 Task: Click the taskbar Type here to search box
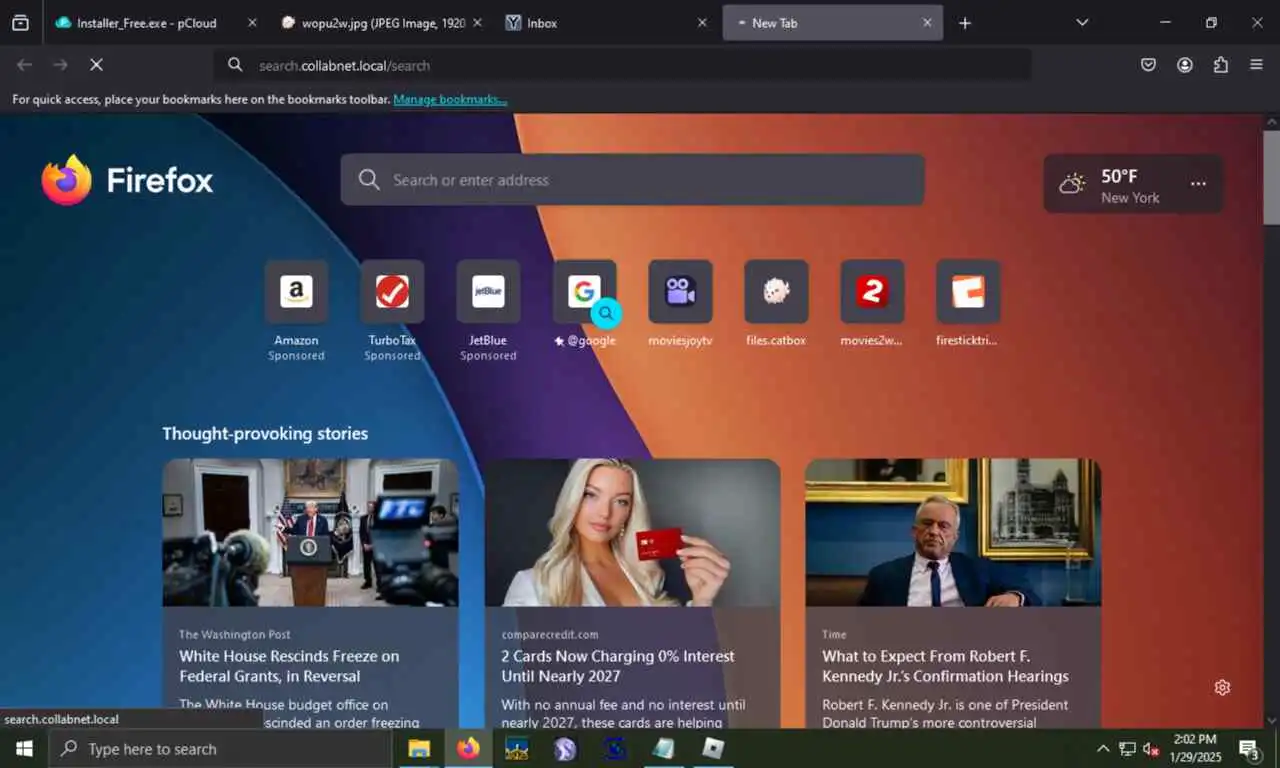(x=220, y=749)
